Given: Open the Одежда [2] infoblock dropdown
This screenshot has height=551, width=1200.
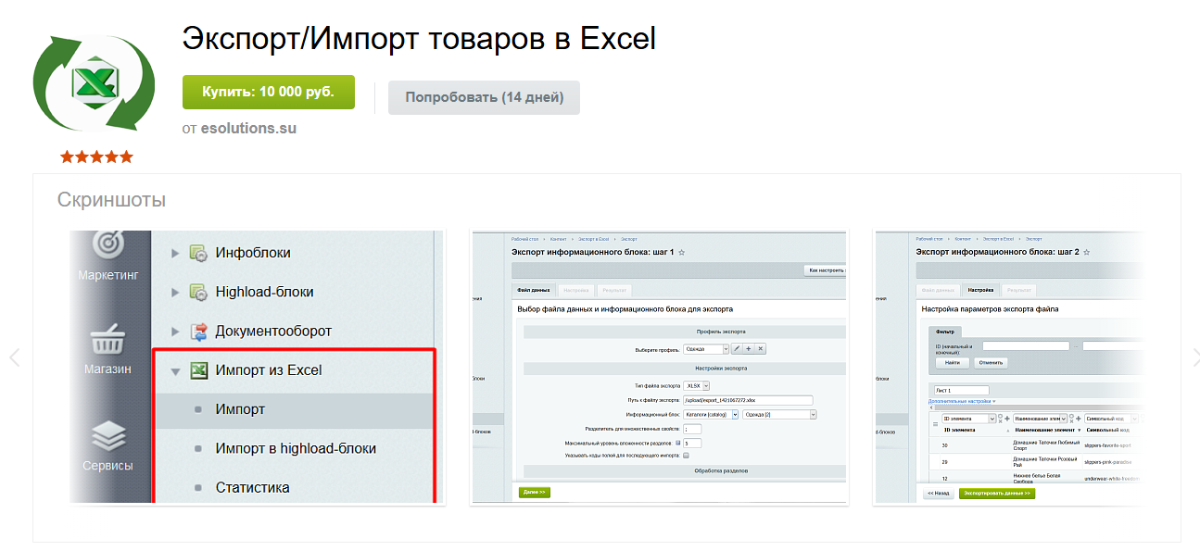Looking at the screenshot, I should pyautogui.click(x=780, y=414).
